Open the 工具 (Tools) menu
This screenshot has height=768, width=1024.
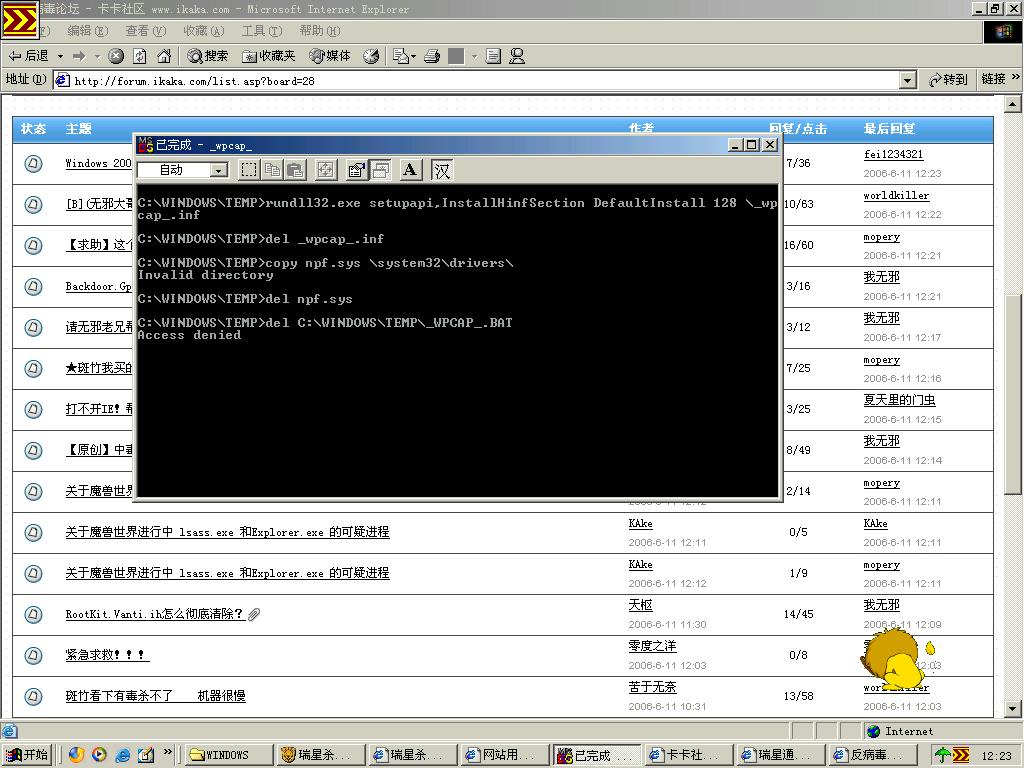pos(261,31)
